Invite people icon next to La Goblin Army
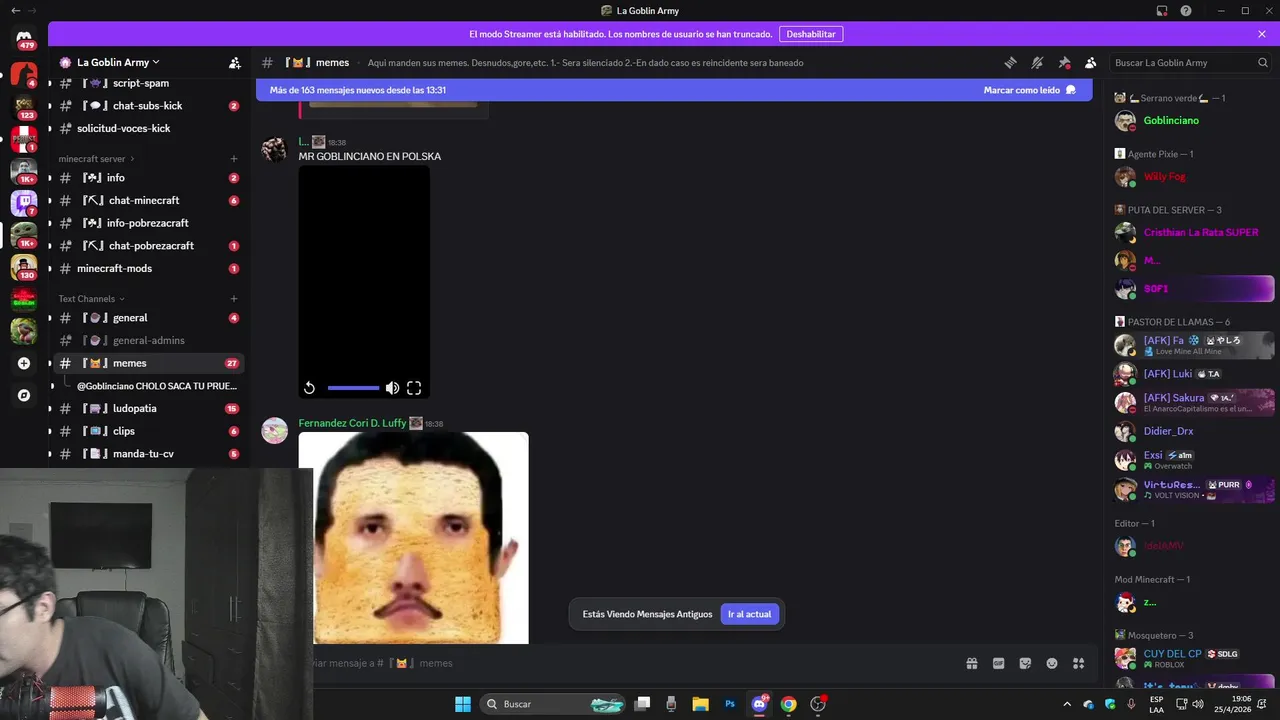The width and height of the screenshot is (1280, 720). tap(235, 62)
